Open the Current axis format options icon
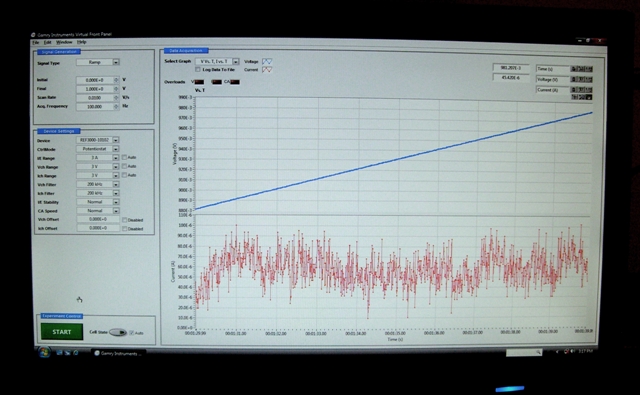 click(588, 90)
